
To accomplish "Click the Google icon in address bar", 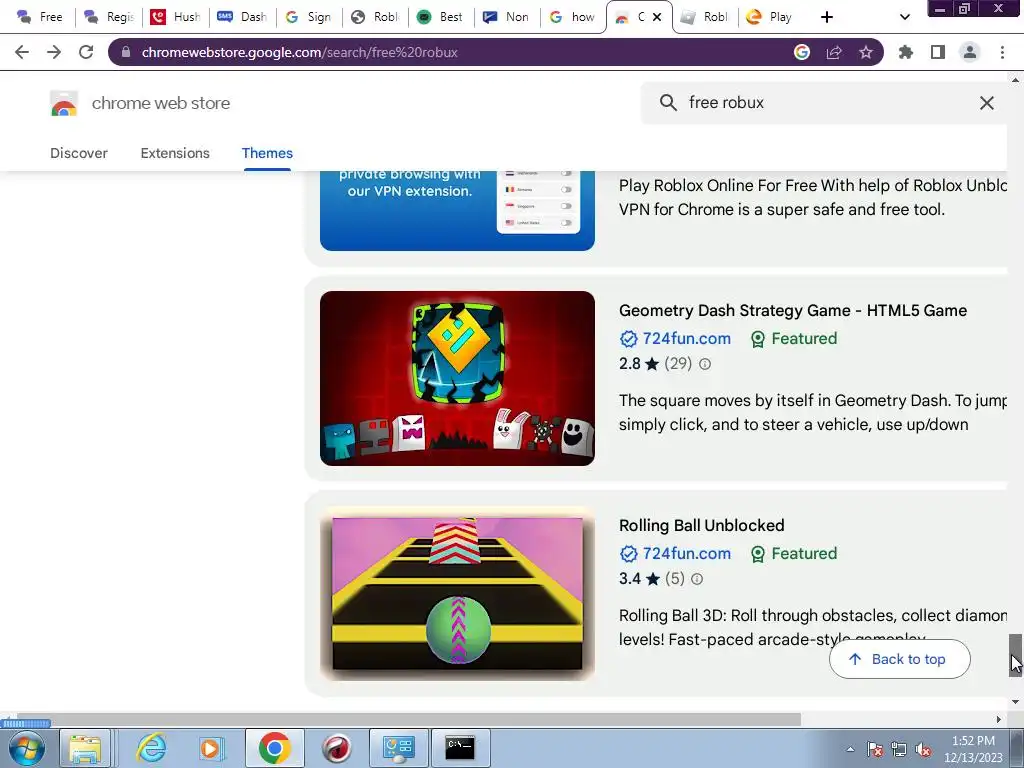I will 802,52.
